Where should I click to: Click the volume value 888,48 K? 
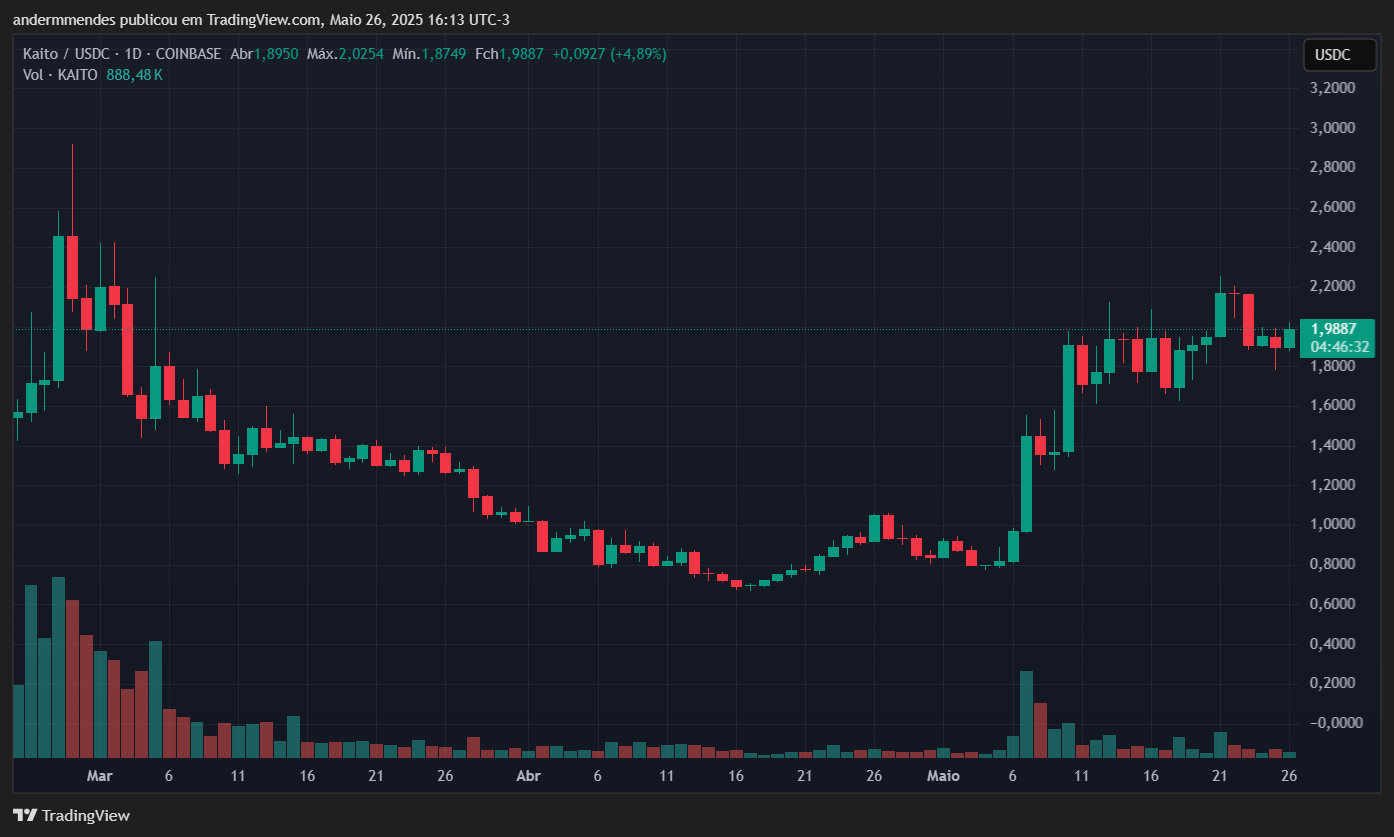click(x=134, y=75)
